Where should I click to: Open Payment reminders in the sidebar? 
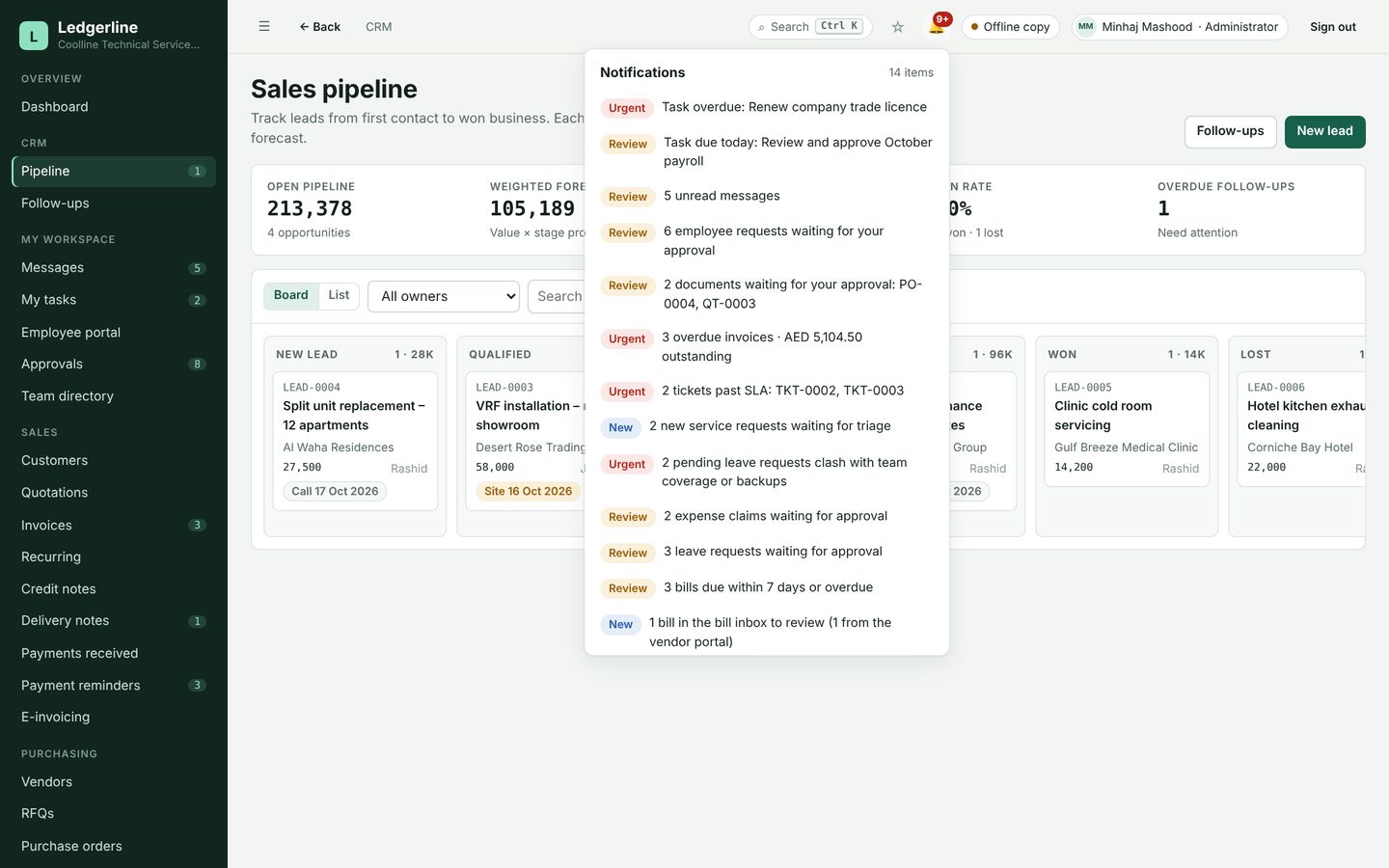coord(114,686)
